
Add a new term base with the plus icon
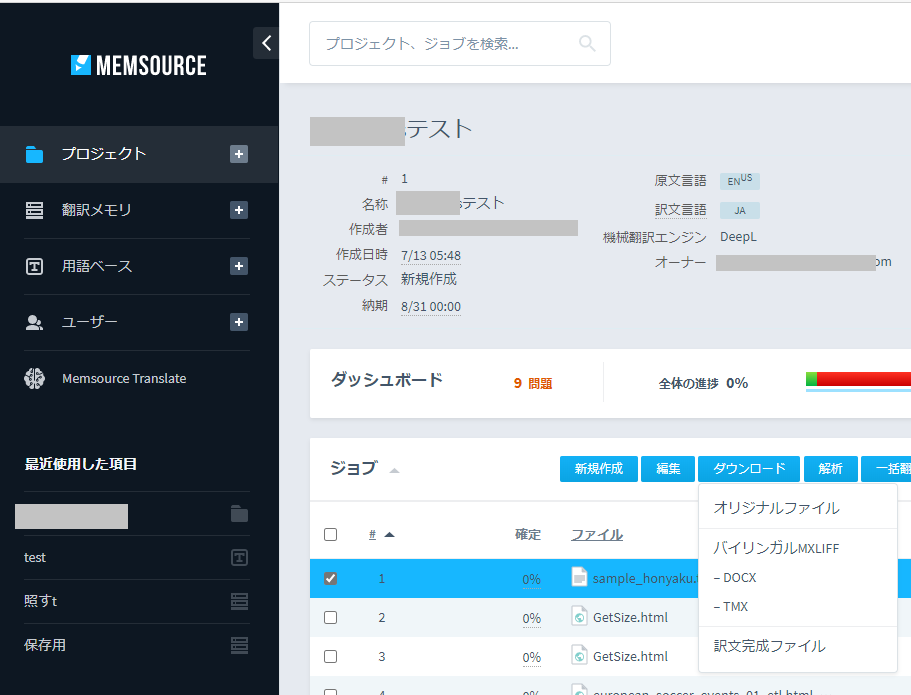coord(239,266)
